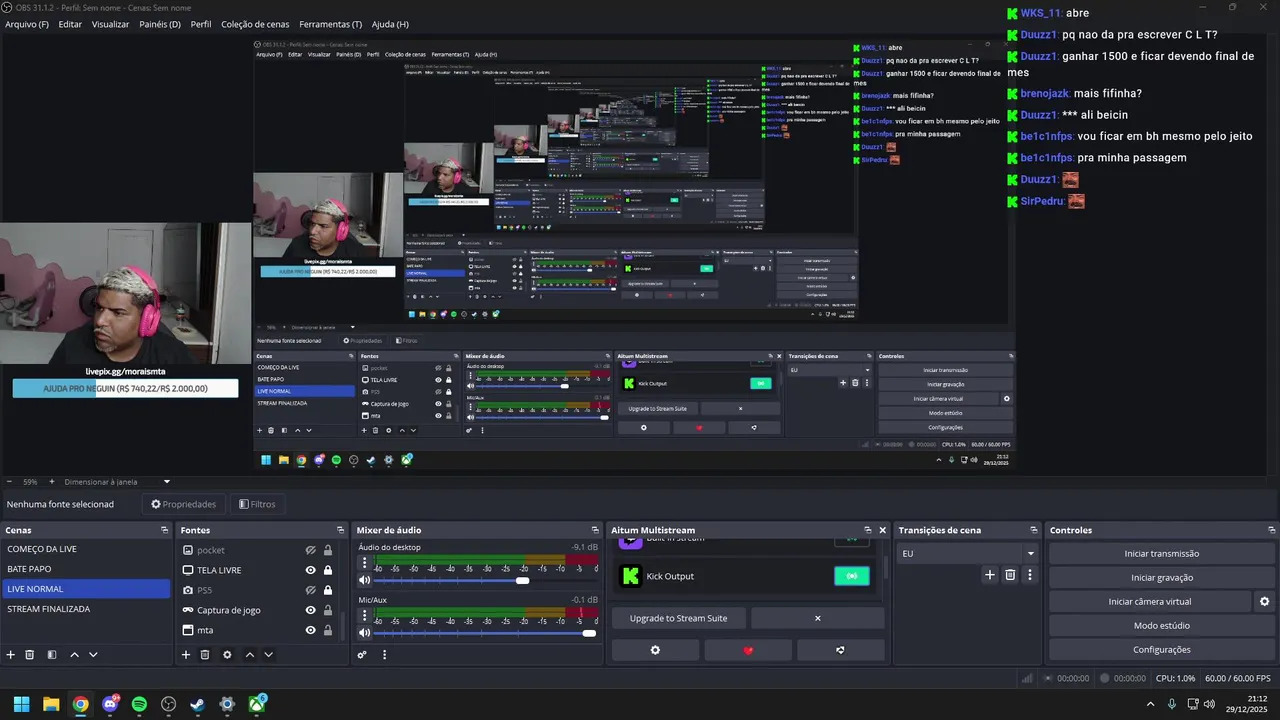
Task: Click the red heart donate button in Aitum
Action: (x=748, y=650)
